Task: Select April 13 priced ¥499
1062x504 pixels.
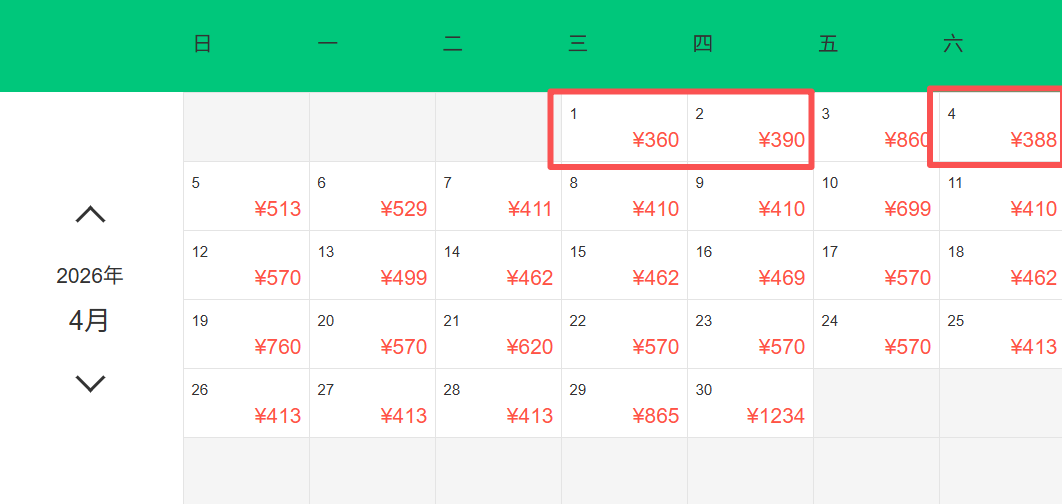Action: [373, 266]
